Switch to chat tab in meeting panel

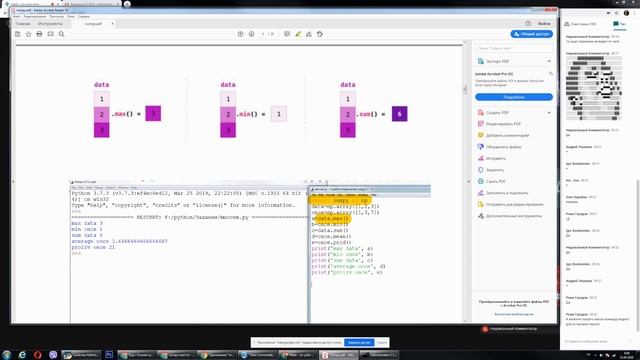620,24
